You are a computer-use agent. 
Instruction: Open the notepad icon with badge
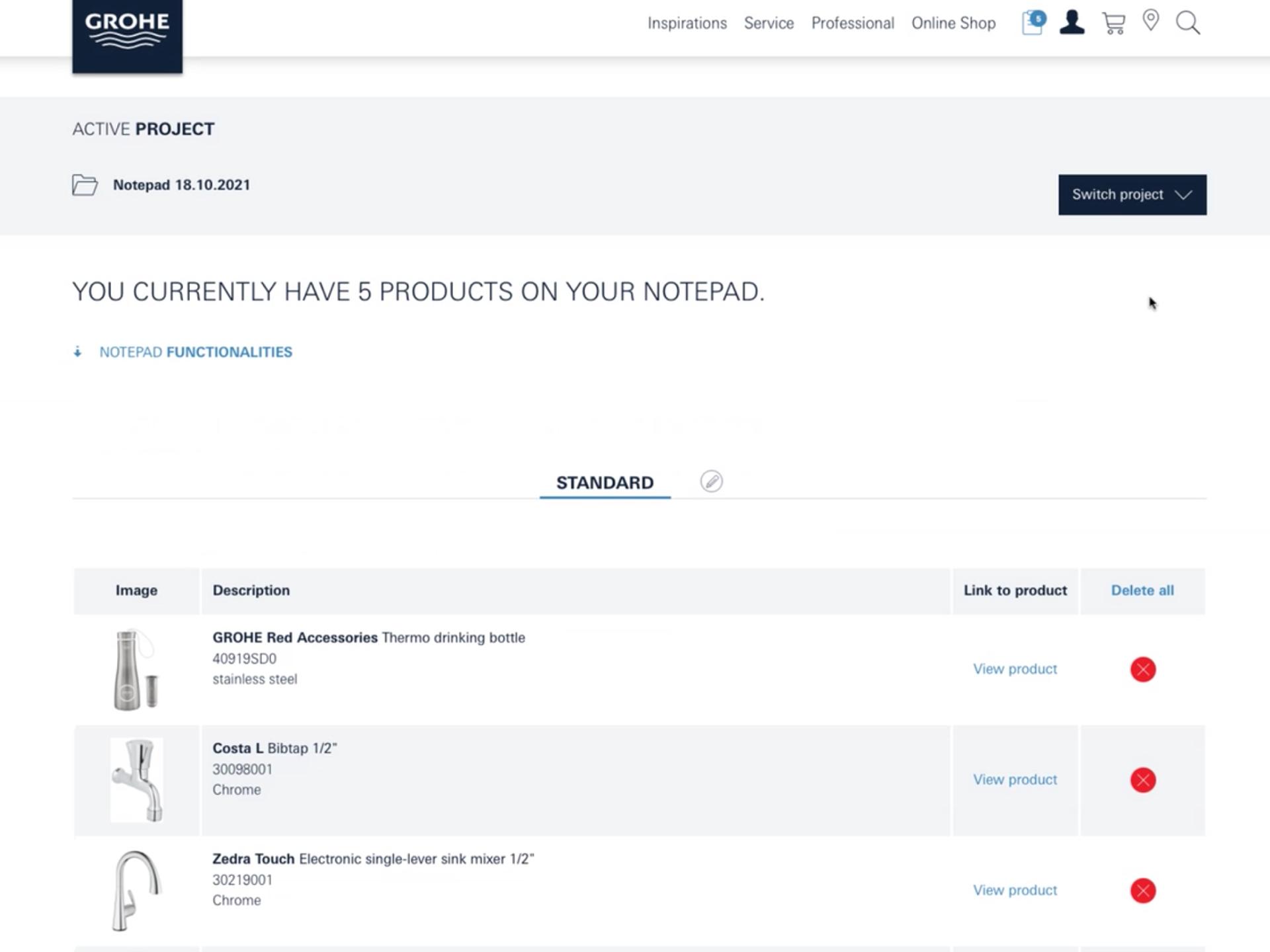coord(1033,23)
